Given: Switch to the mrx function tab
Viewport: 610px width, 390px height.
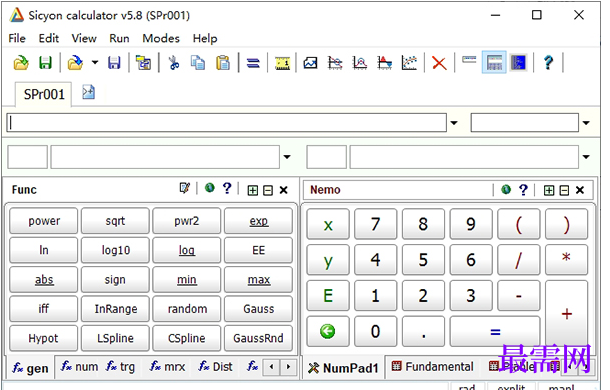Looking at the screenshot, I should click(168, 366).
